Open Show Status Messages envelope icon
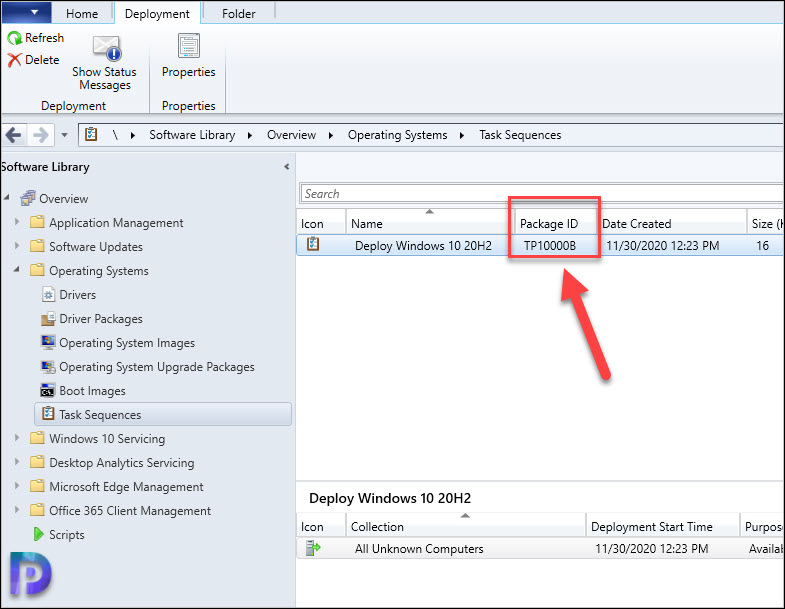785x609 pixels. tap(107, 48)
